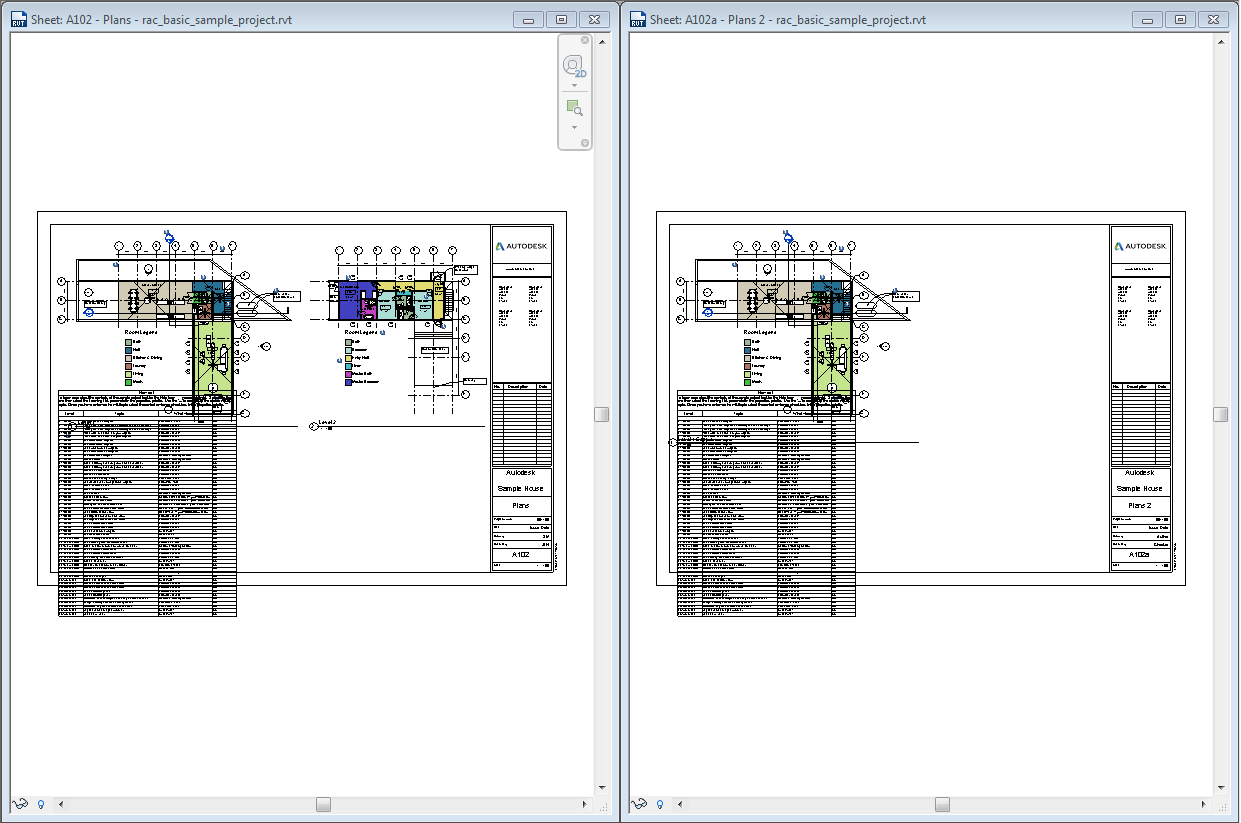Click the scroll-up arrow in A102 window
The image size is (1241, 823).
(602, 40)
